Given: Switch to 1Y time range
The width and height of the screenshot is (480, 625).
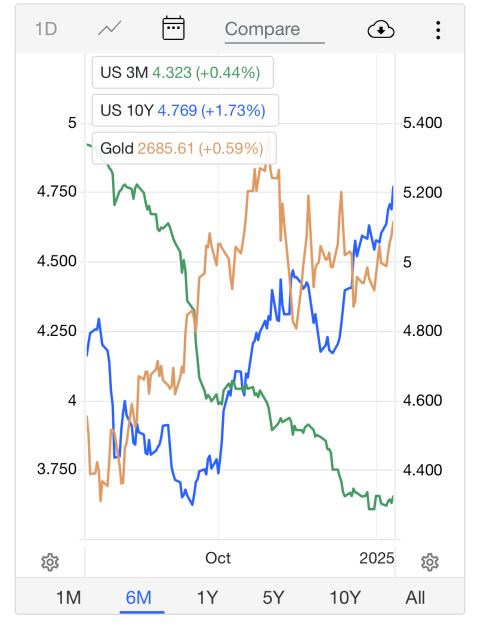Looking at the screenshot, I should point(207,597).
